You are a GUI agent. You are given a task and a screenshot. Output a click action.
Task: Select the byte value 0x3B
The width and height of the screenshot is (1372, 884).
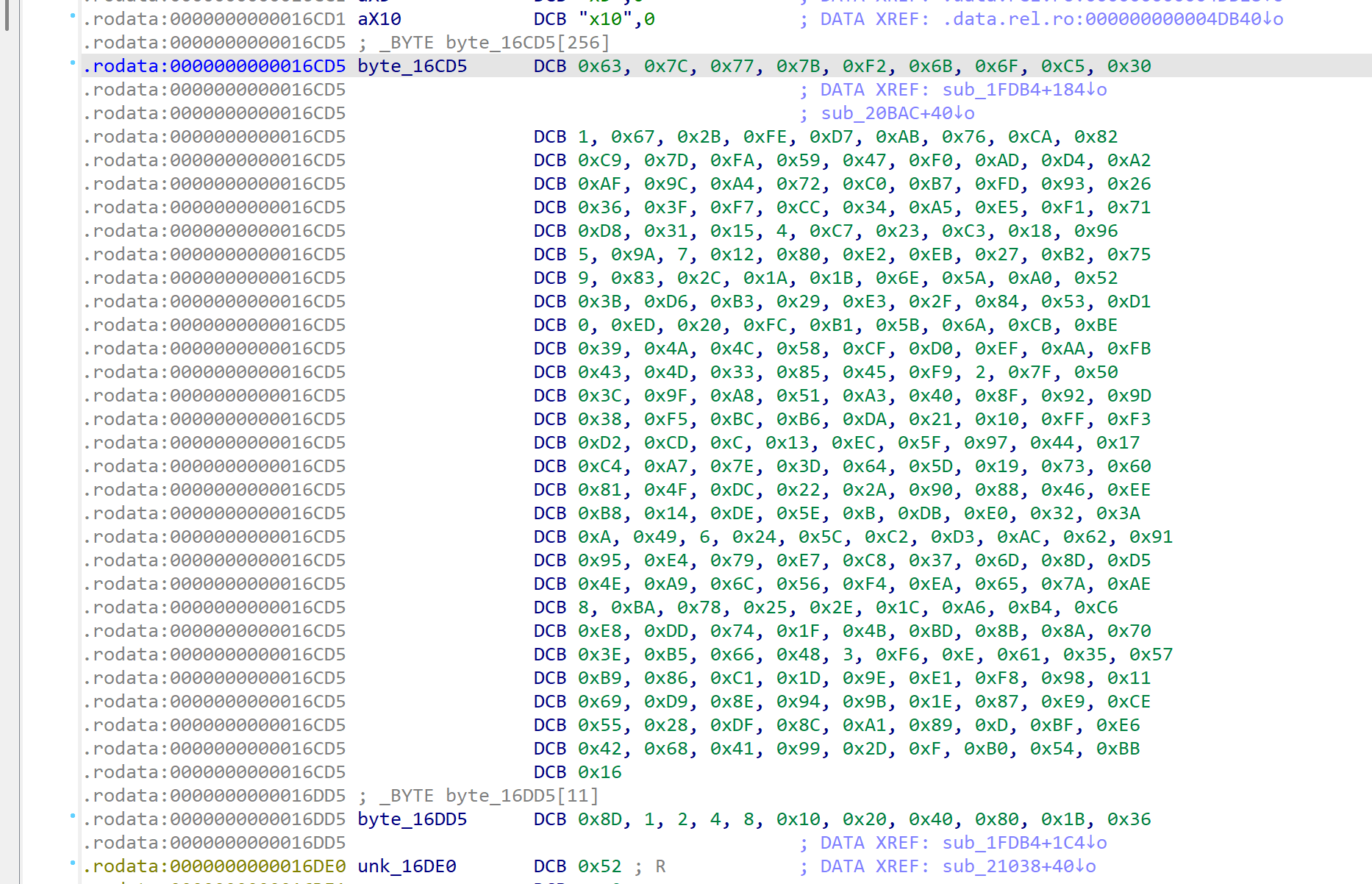(x=600, y=302)
